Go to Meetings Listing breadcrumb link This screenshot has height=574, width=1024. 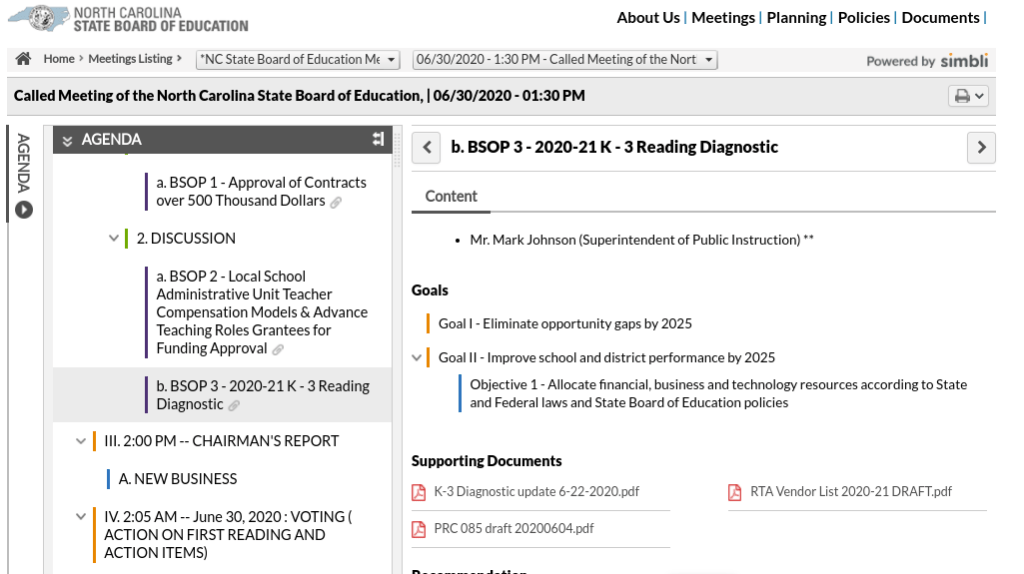point(130,59)
